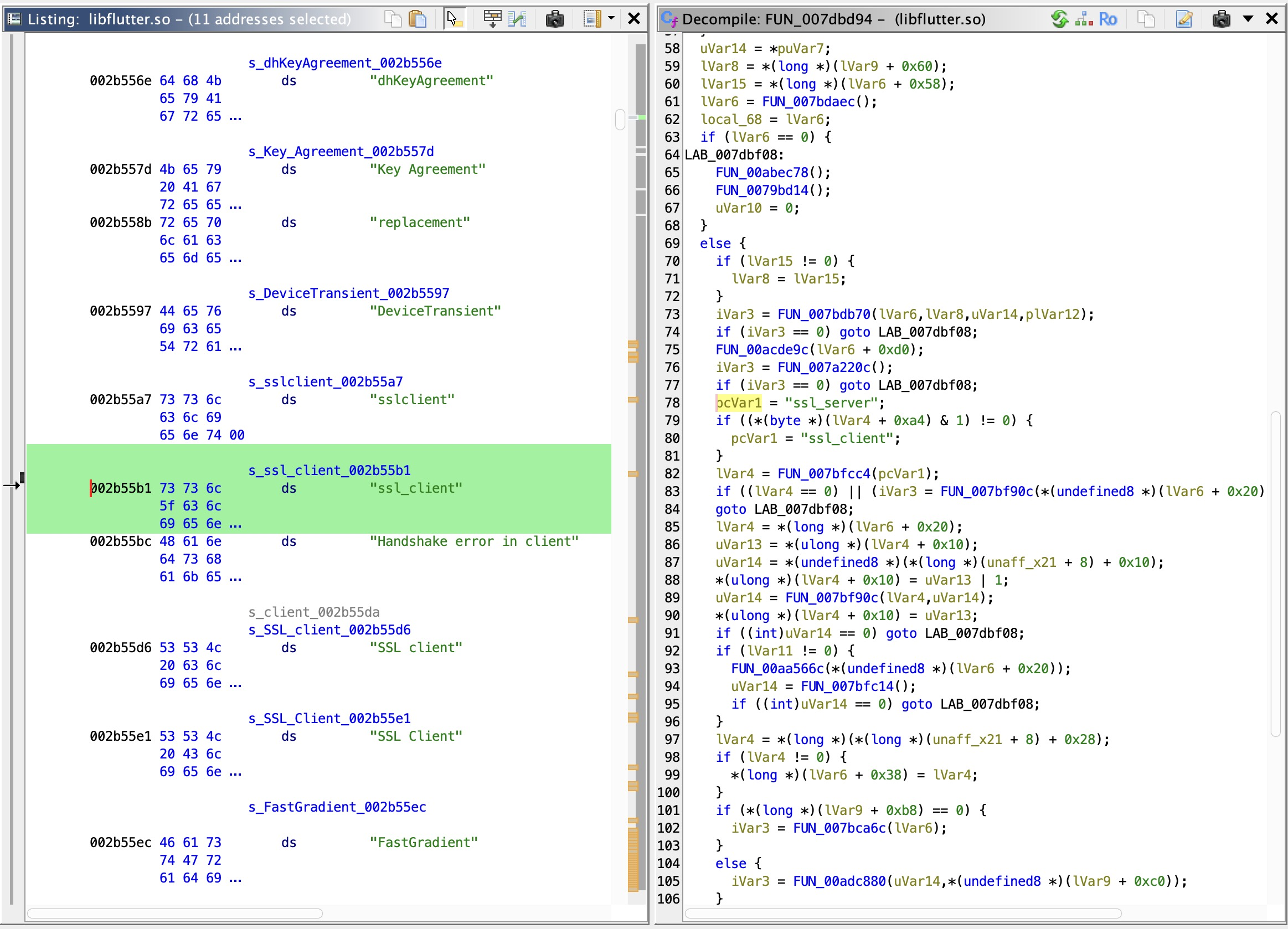This screenshot has height=929, width=1288.
Task: Close the Decompile panel
Action: (x=1271, y=19)
